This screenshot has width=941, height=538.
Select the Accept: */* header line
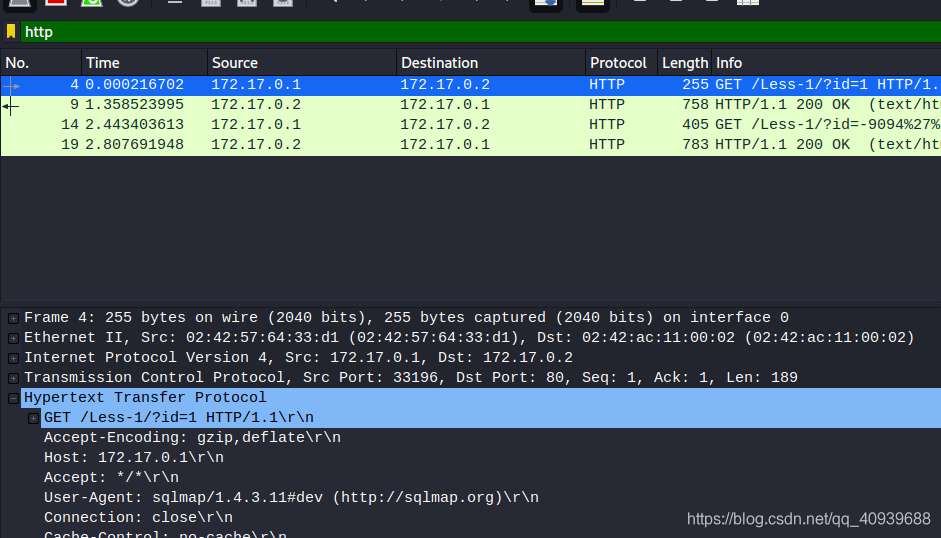(x=111, y=477)
